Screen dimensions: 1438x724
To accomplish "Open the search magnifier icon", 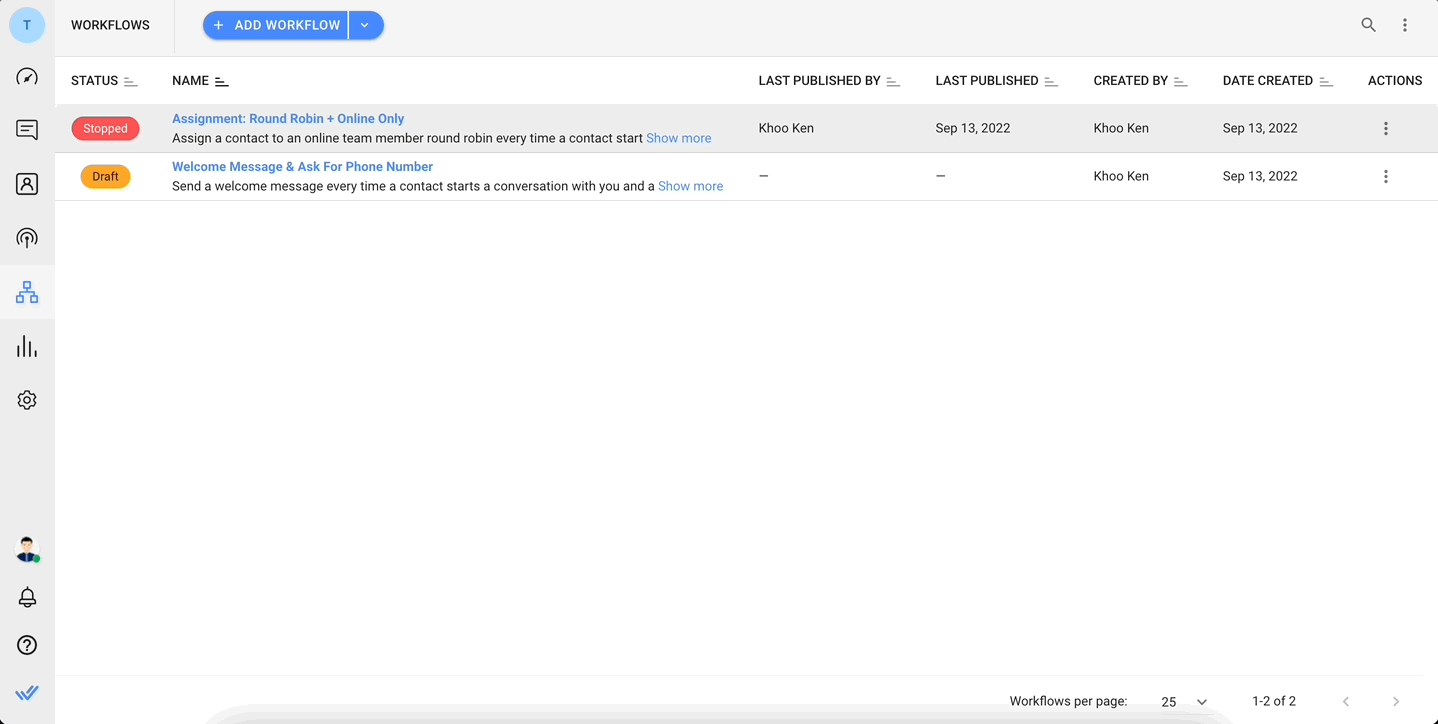I will coord(1369,25).
